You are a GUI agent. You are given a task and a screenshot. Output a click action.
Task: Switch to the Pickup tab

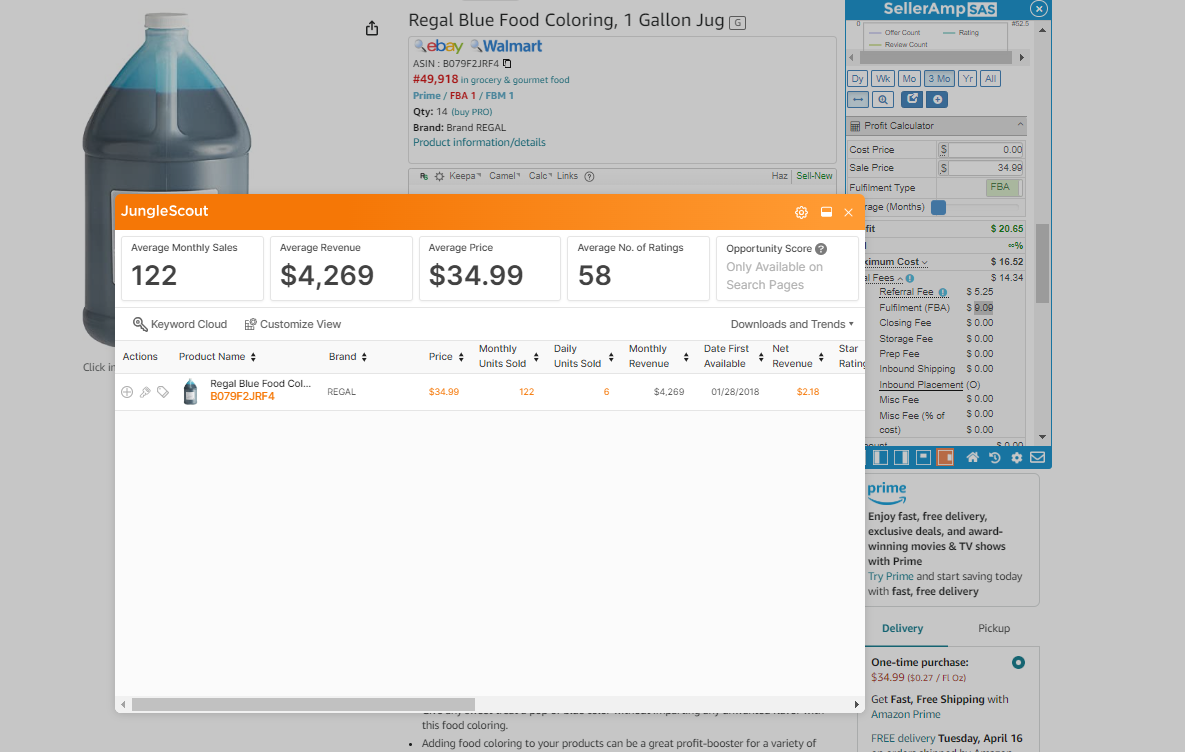coord(994,629)
